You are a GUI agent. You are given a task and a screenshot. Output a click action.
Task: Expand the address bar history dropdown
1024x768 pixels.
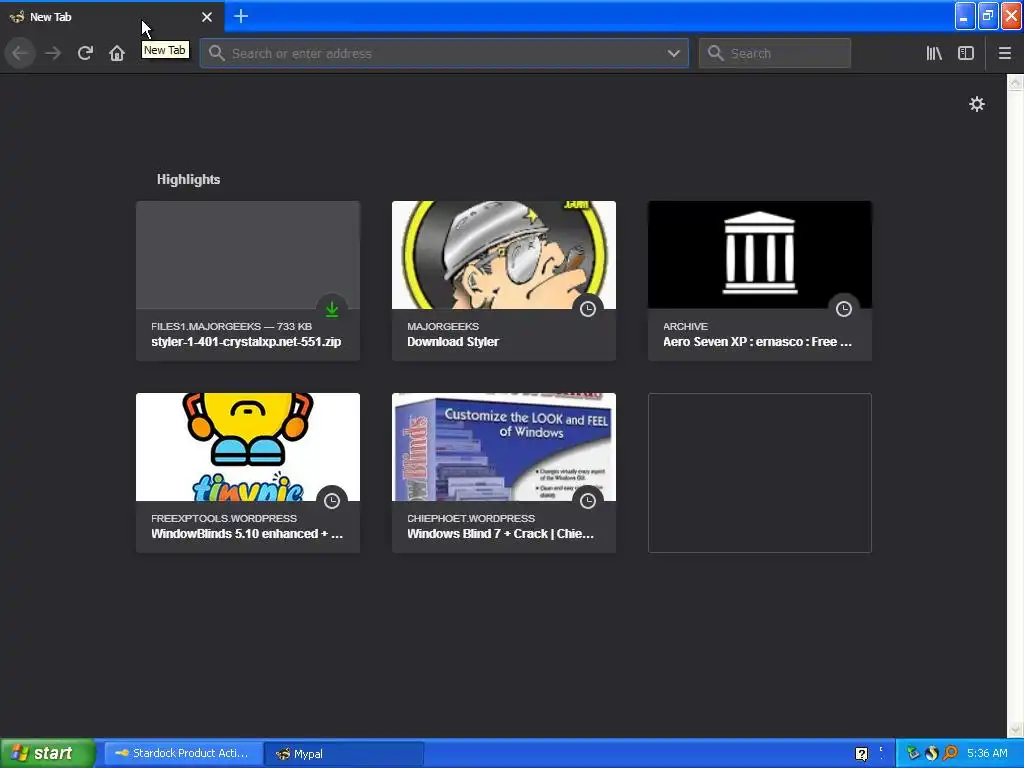click(674, 54)
